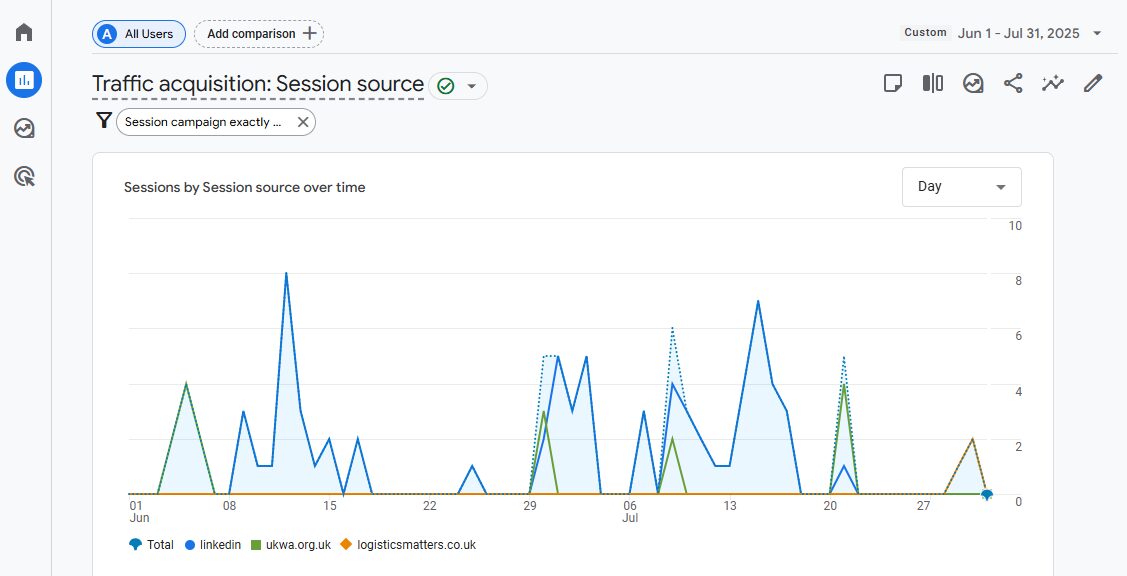Open the Reports bar chart icon
Viewport: 1127px width, 576px height.
24,80
